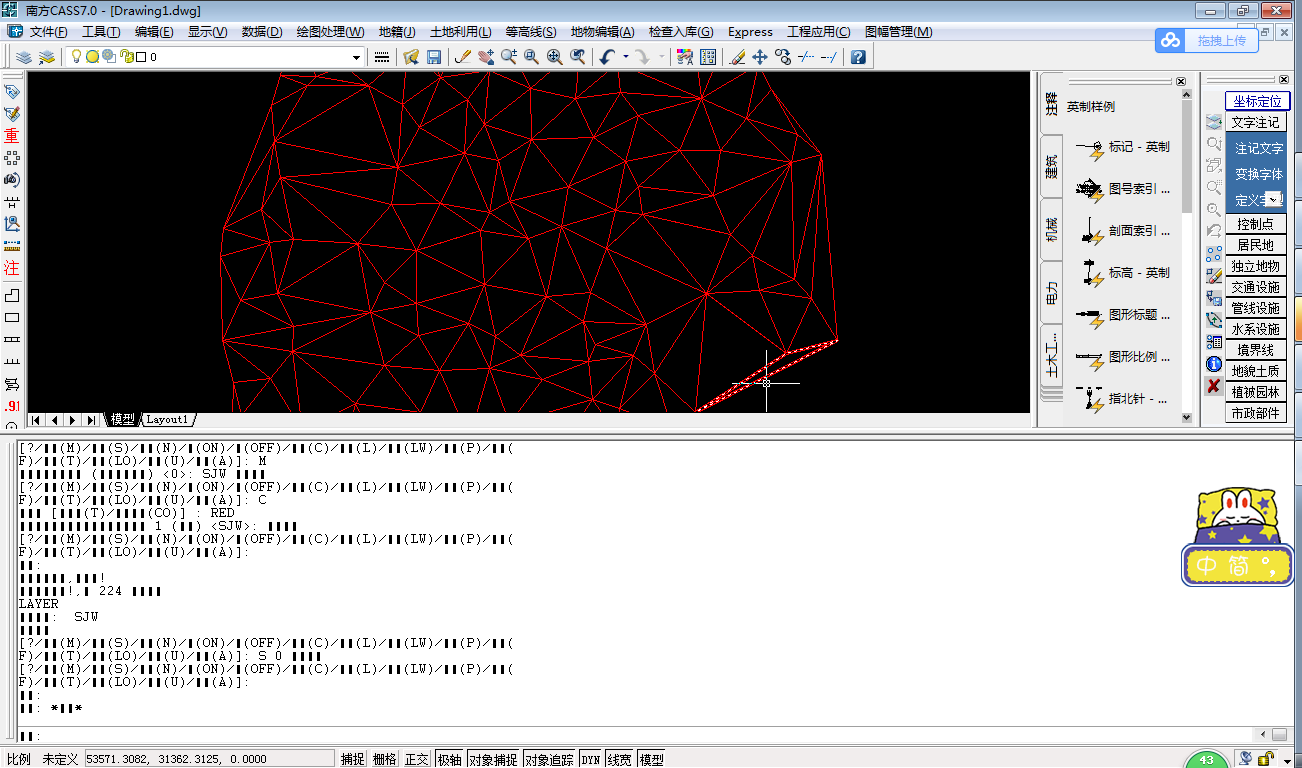The width and height of the screenshot is (1302, 768).
Task: Enable 栅格 grid display
Action: click(x=384, y=759)
